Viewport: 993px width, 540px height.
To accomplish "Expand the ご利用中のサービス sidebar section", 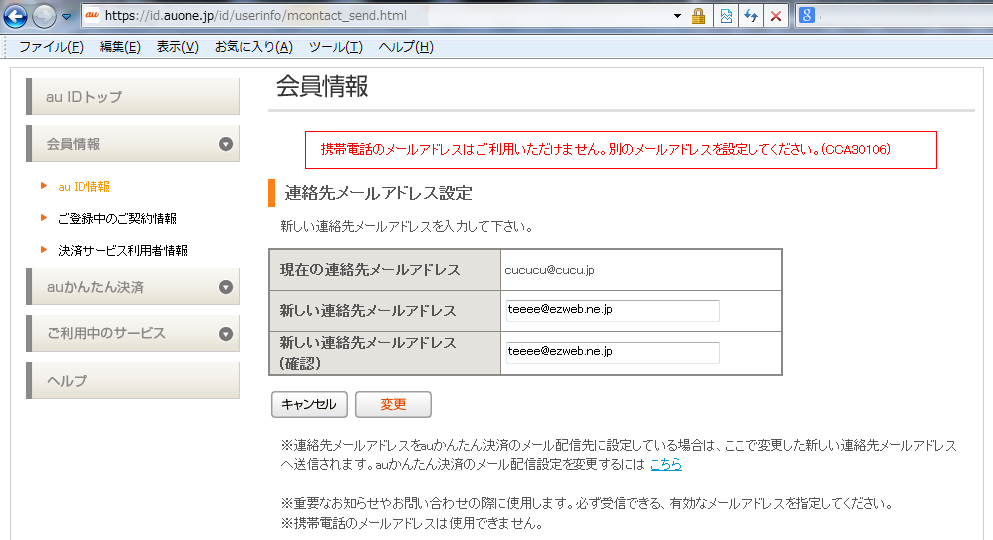I will tap(133, 333).
